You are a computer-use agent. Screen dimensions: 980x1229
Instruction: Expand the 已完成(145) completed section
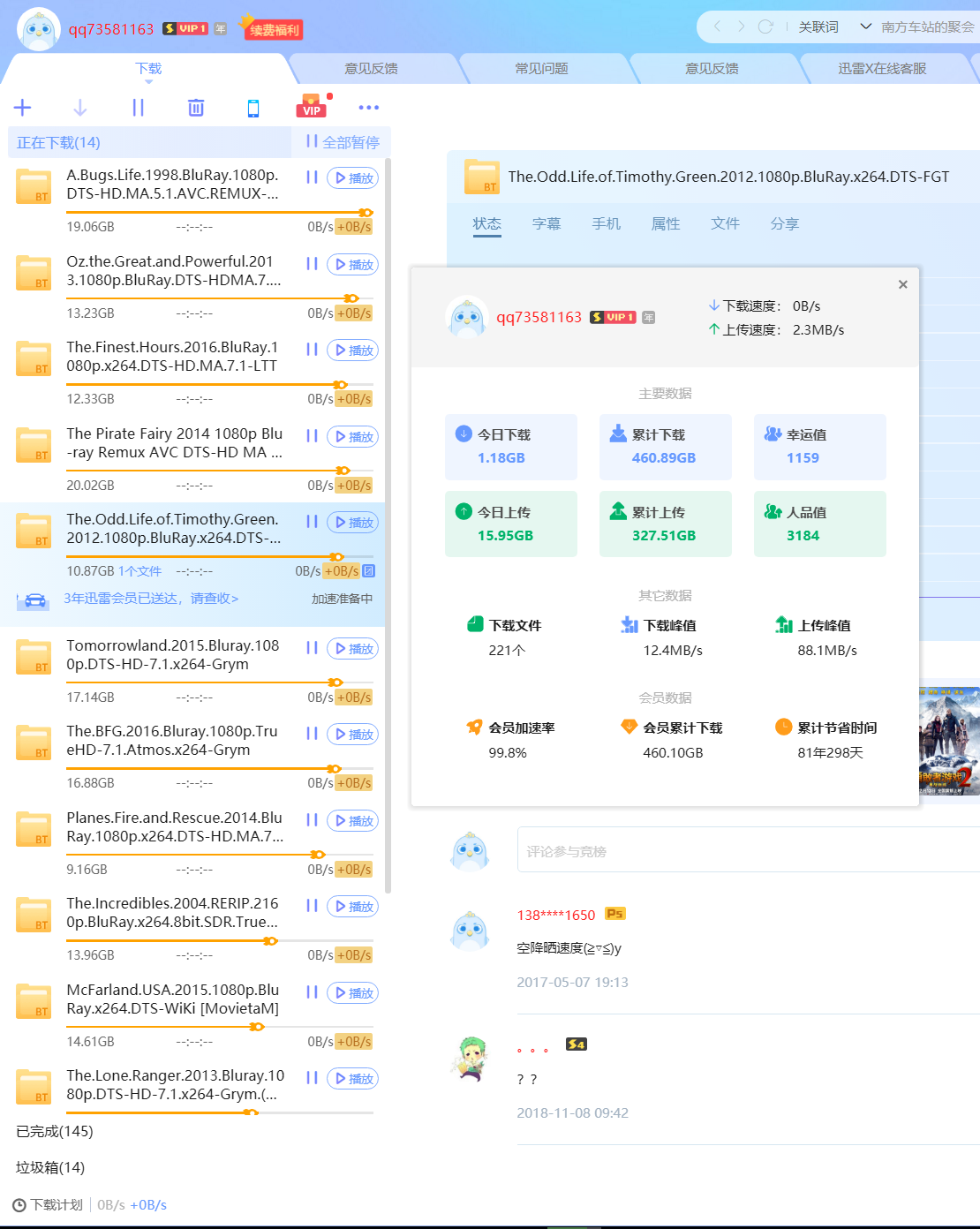tap(55, 1131)
